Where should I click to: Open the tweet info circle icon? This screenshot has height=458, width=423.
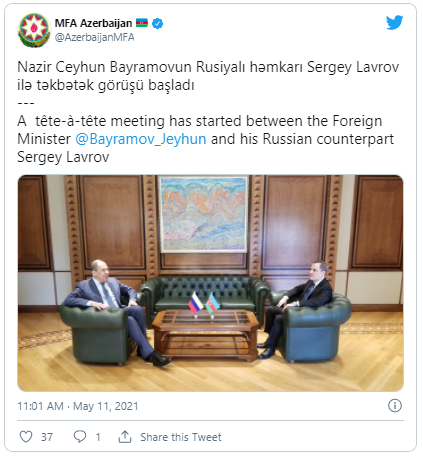[395, 406]
